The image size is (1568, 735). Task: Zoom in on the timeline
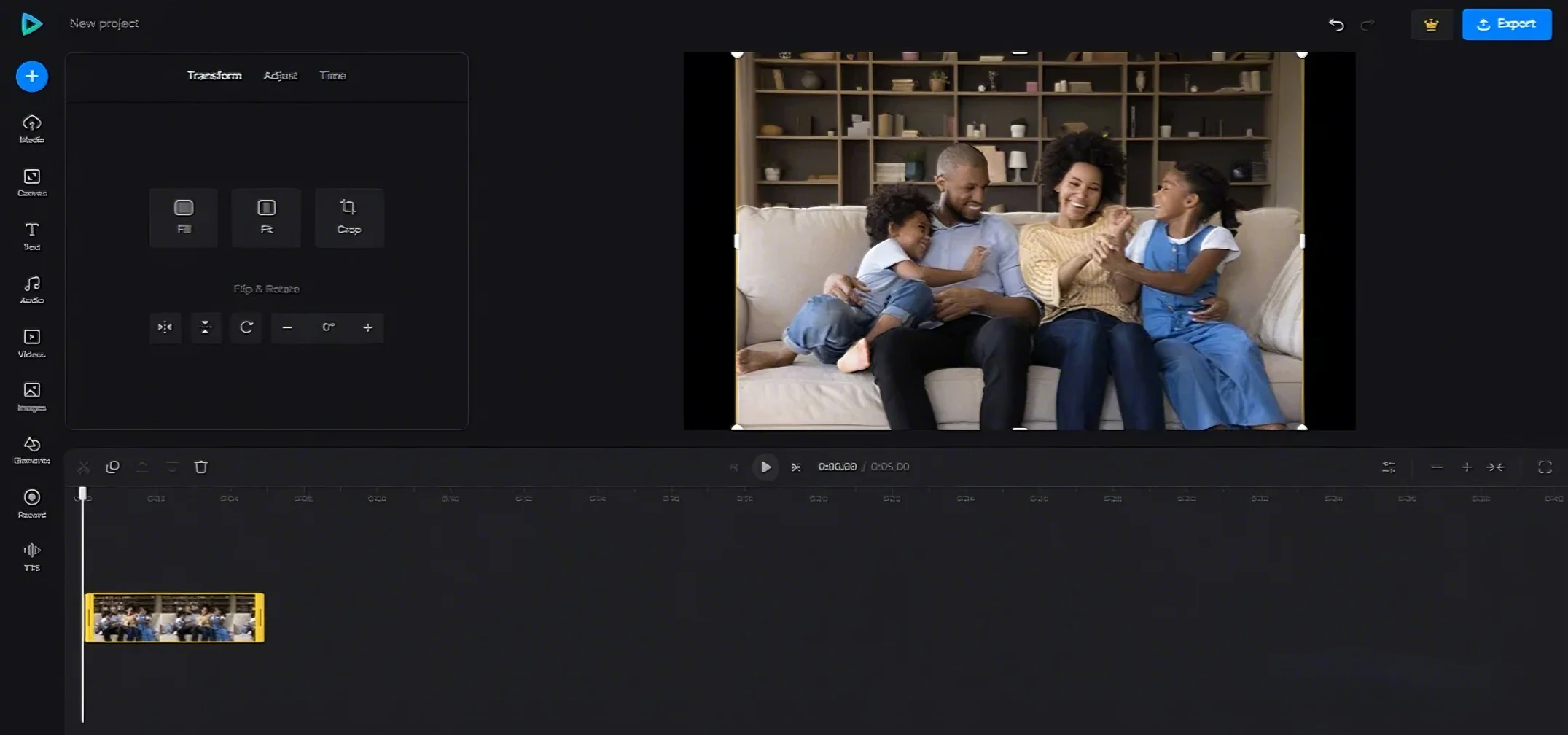point(1467,467)
